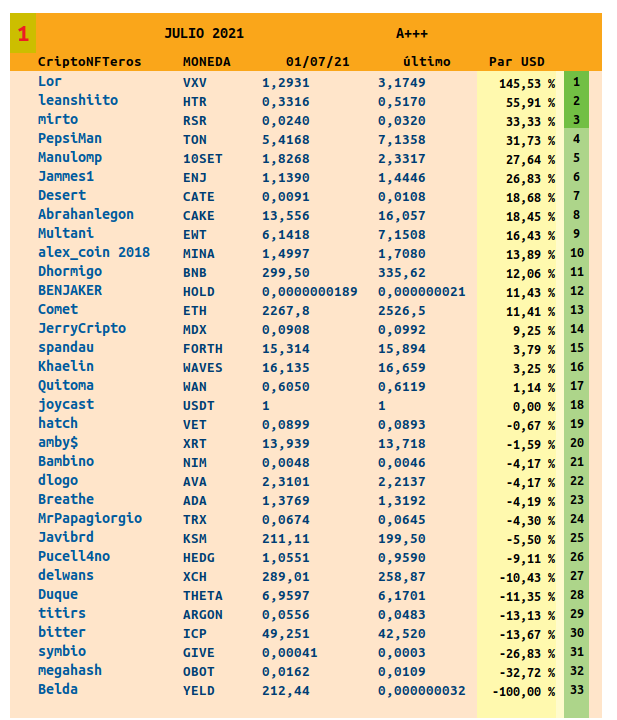
Task: Select the JULIO 2021 title
Action: point(203,34)
